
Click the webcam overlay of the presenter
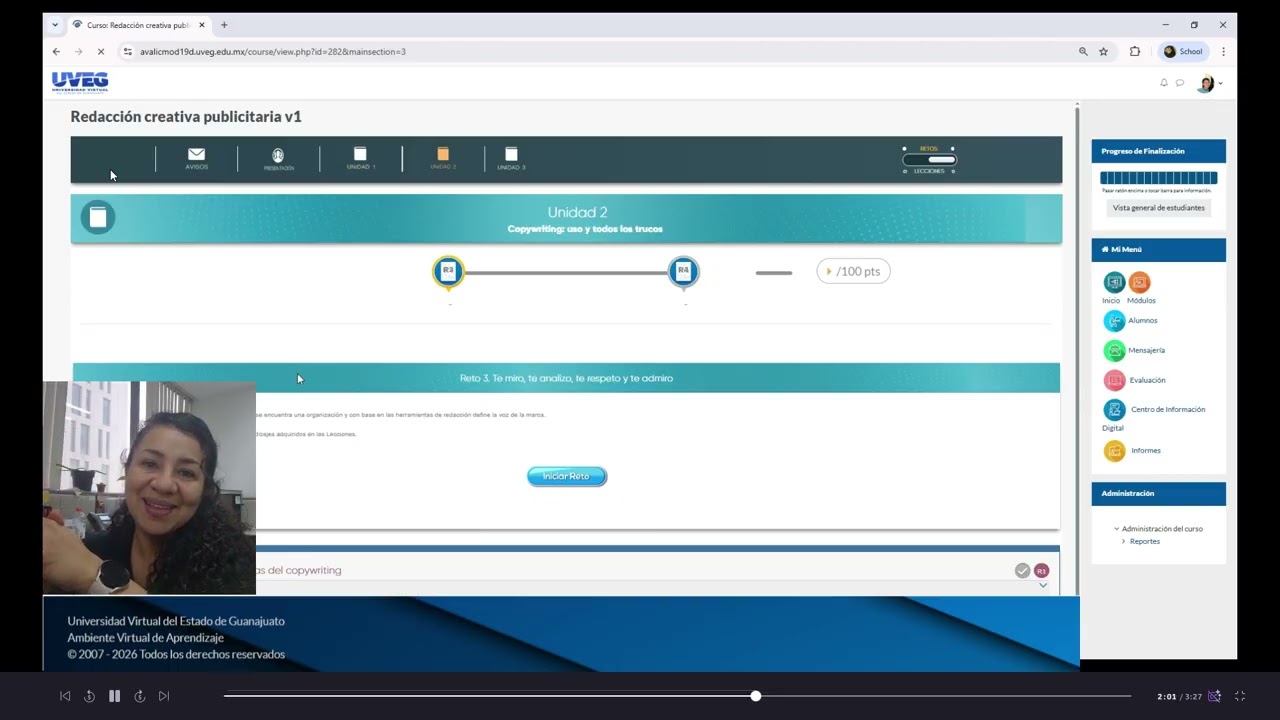149,488
